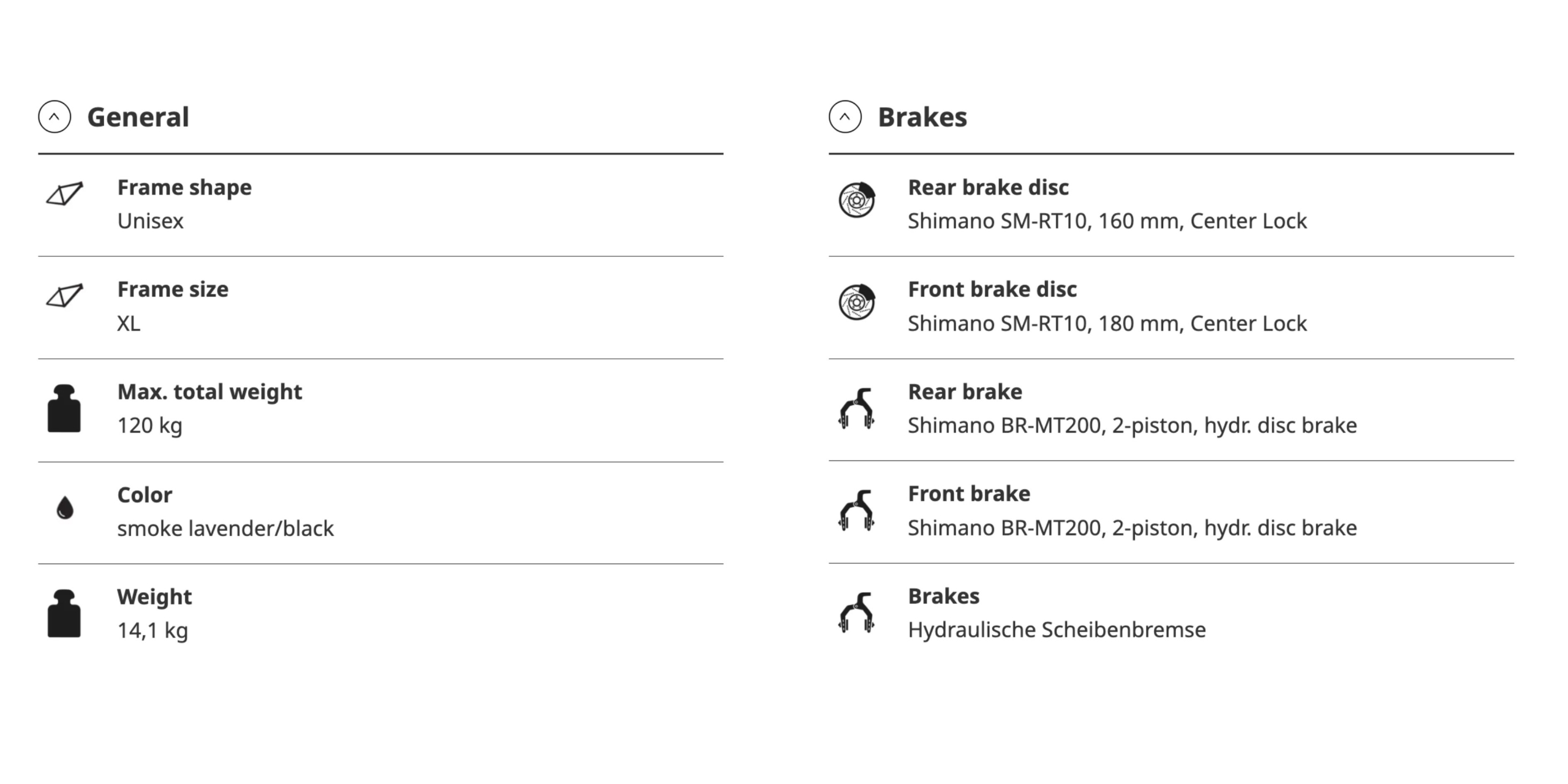Click the Weight icon beside 14,1 kg
1568x784 pixels.
pyautogui.click(x=64, y=614)
